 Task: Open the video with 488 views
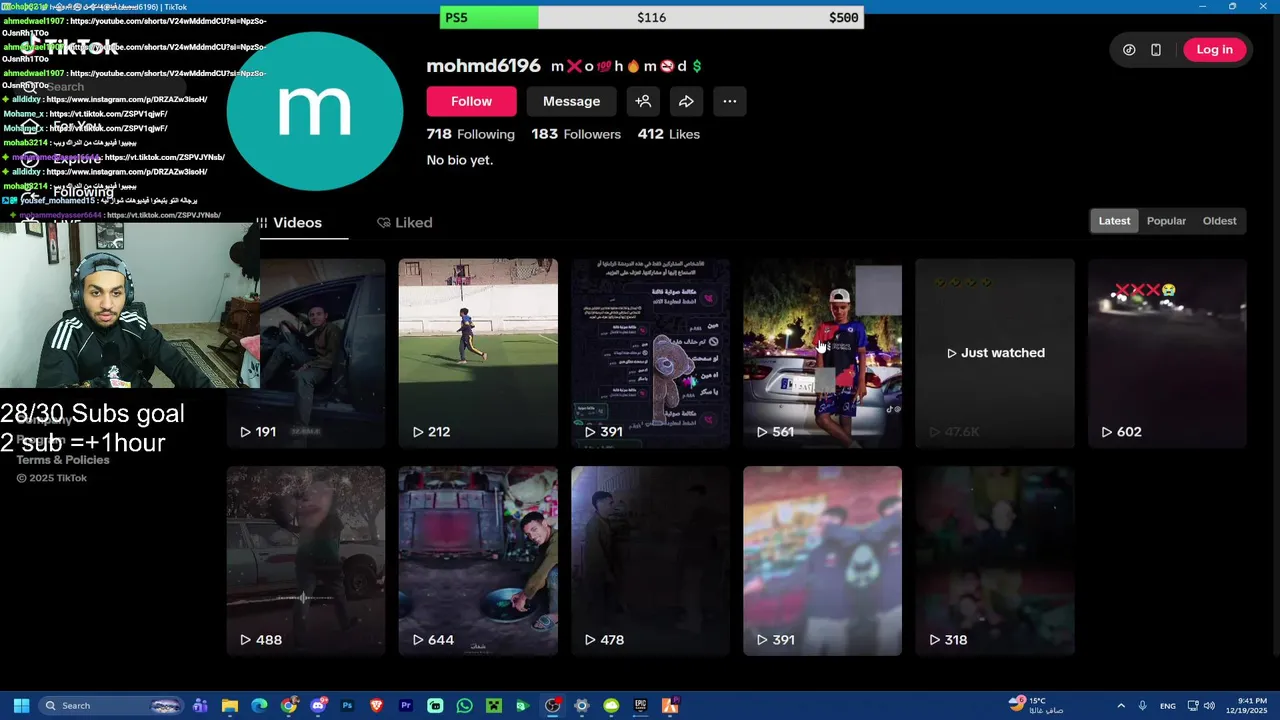[x=306, y=561]
